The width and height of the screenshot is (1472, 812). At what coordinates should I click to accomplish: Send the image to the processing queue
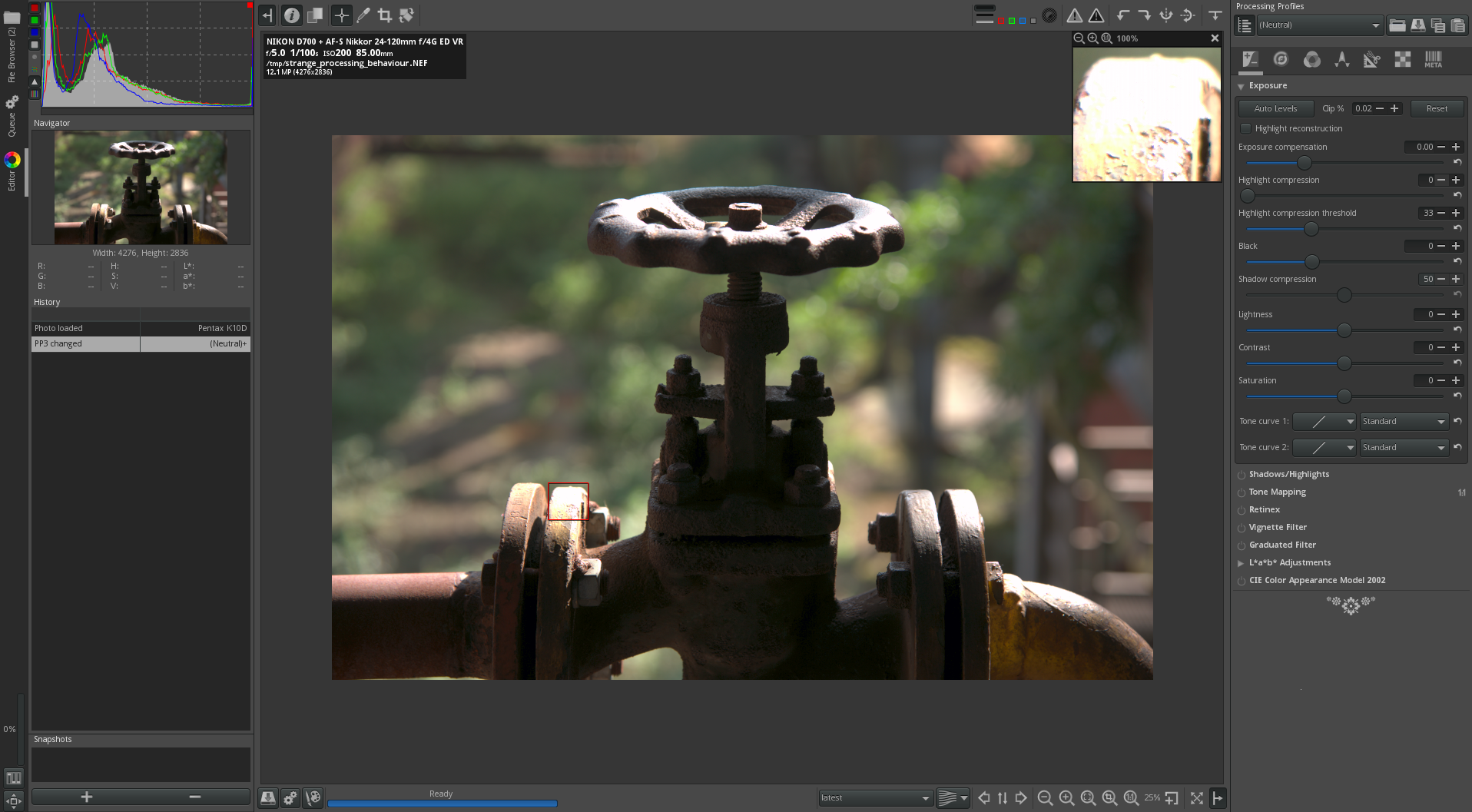pyautogui.click(x=290, y=798)
